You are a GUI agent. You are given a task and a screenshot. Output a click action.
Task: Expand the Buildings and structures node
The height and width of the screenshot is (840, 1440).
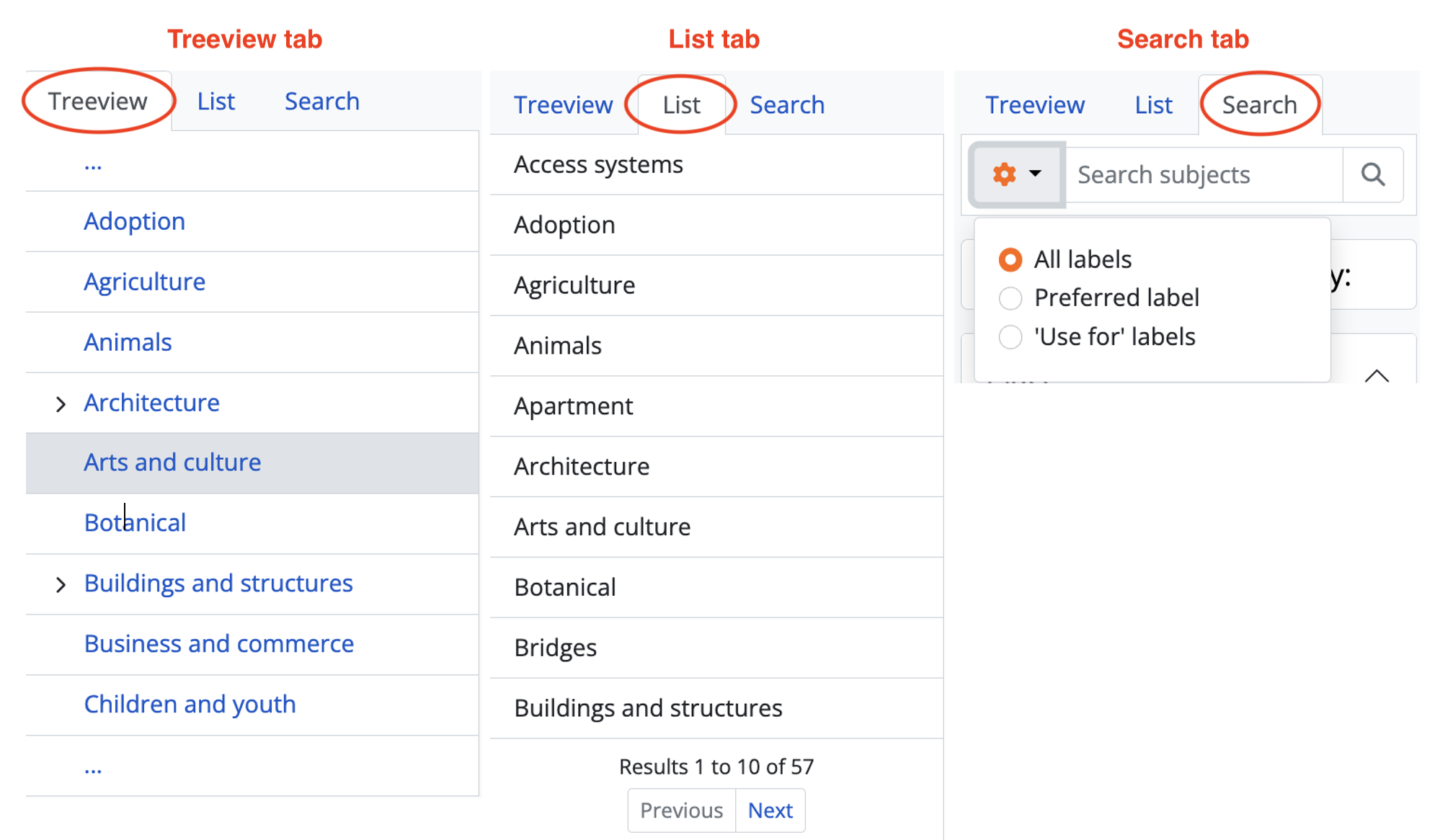pyautogui.click(x=61, y=585)
